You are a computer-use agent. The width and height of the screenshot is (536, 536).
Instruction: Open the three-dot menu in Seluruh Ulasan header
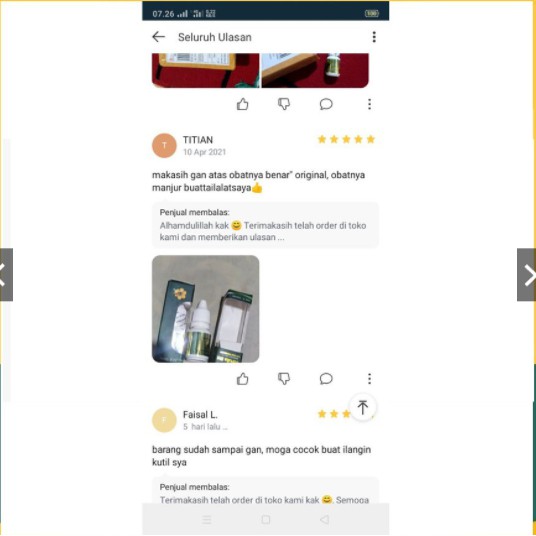pos(374,37)
